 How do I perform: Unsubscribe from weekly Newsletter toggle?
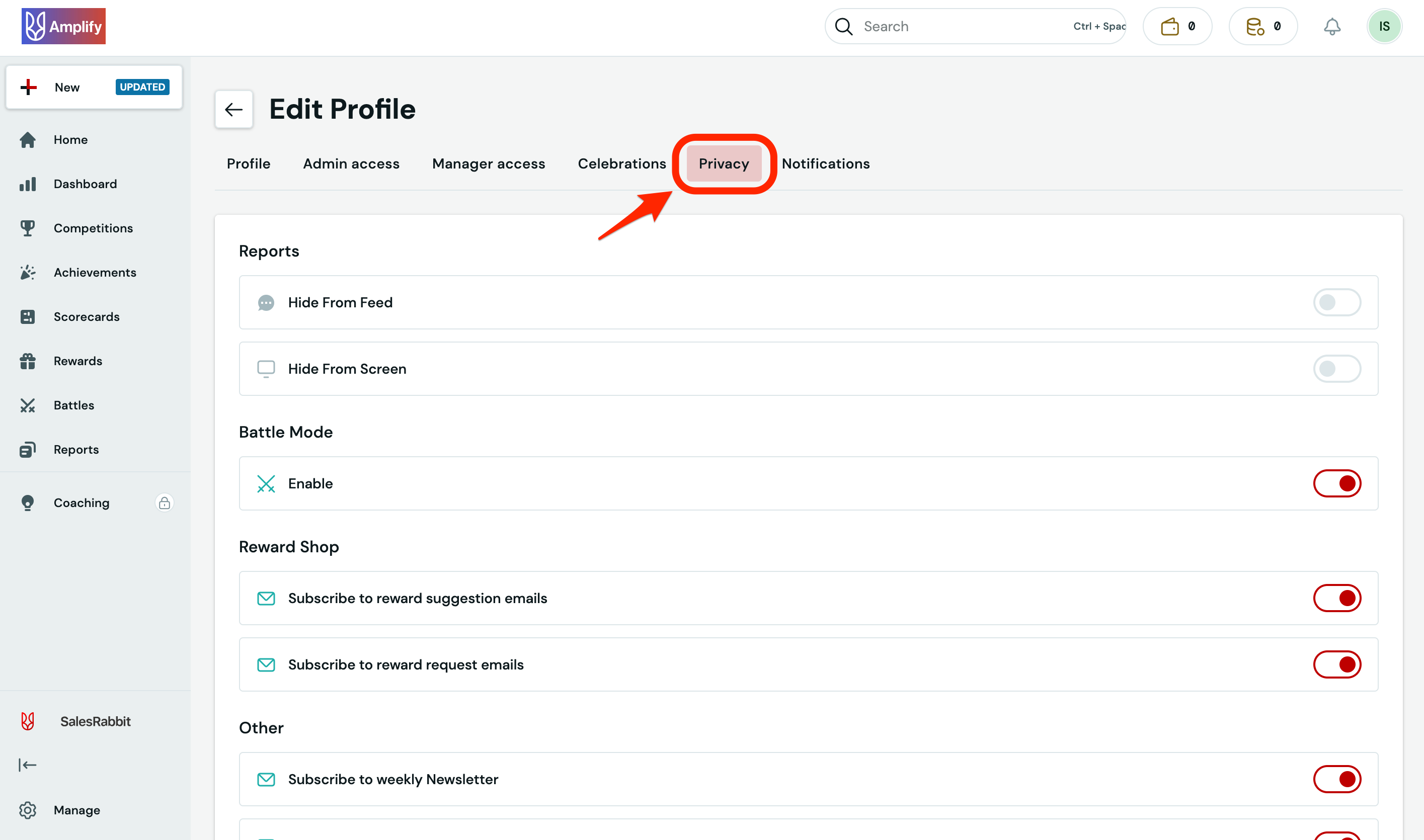[x=1336, y=780]
